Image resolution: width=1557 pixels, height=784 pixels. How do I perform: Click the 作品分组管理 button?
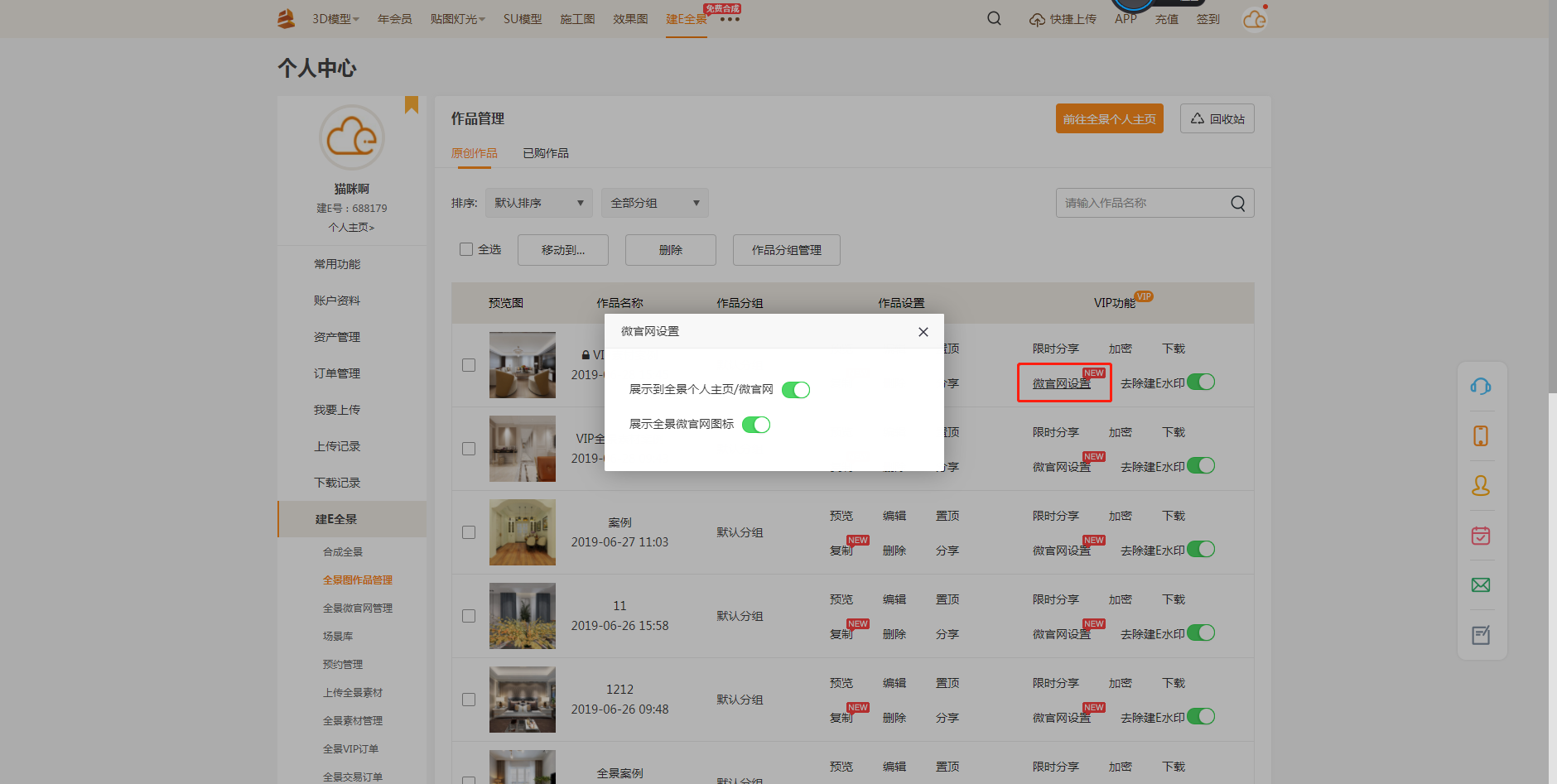786,250
